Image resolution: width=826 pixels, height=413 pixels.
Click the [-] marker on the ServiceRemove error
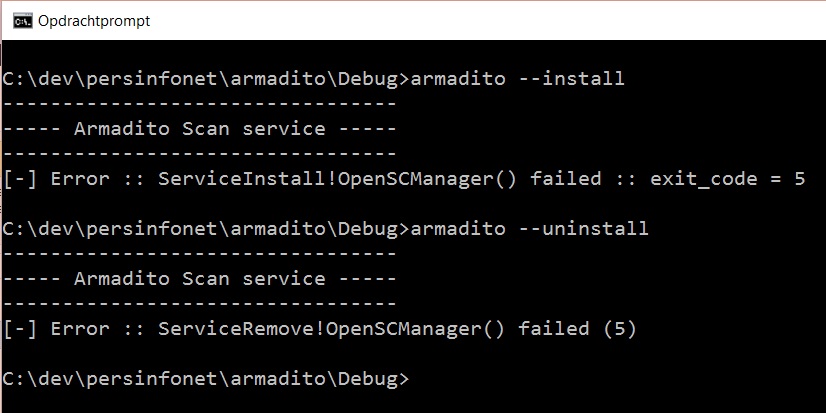point(20,329)
